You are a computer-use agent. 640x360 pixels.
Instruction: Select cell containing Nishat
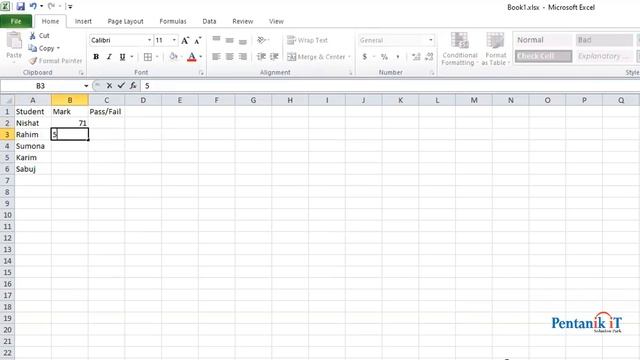click(x=33, y=123)
